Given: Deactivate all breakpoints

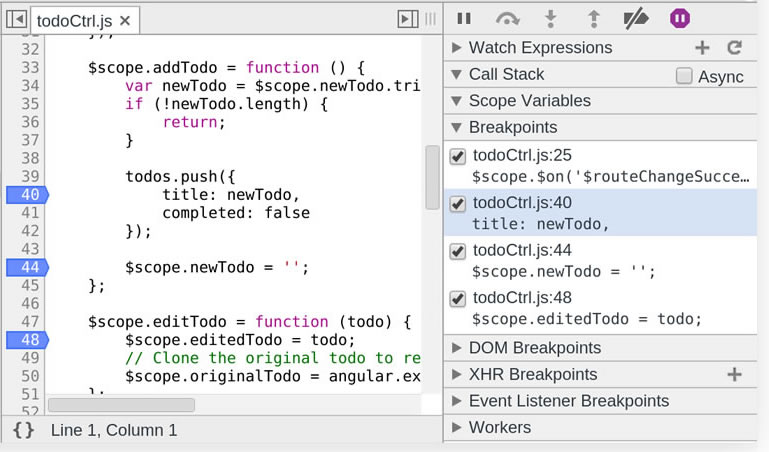Looking at the screenshot, I should click(636, 18).
